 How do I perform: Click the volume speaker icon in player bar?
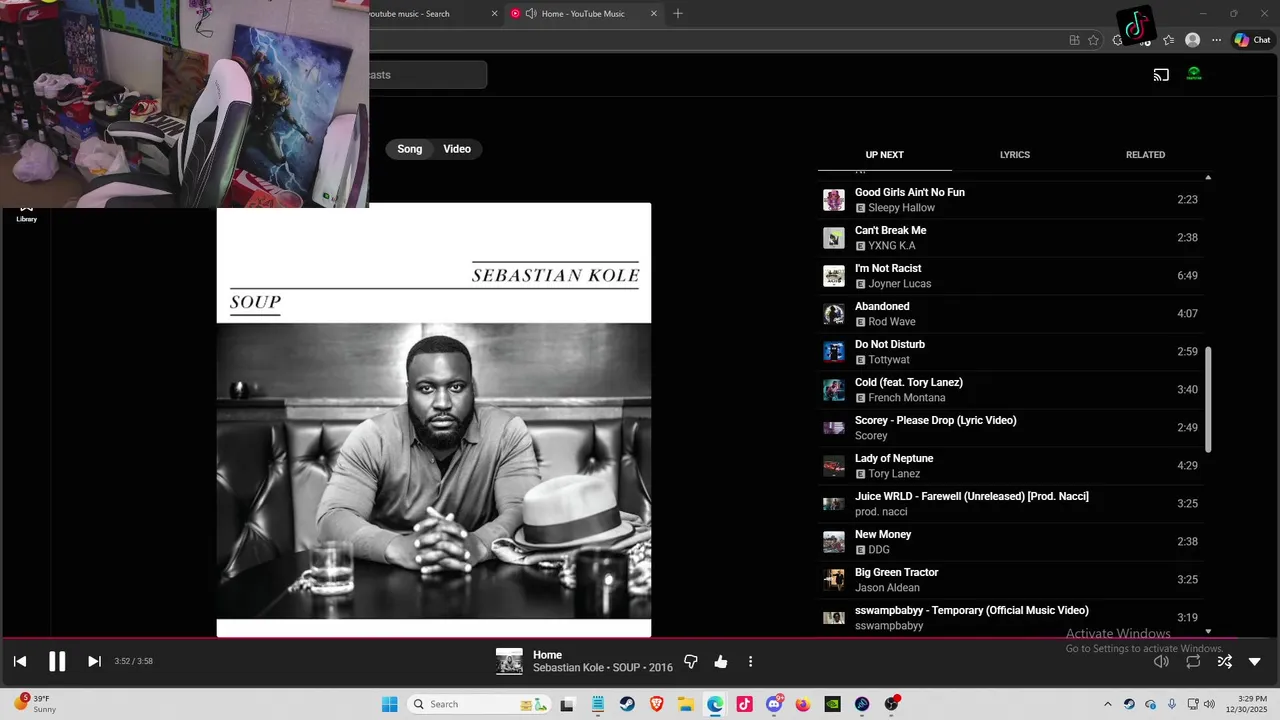(1161, 661)
